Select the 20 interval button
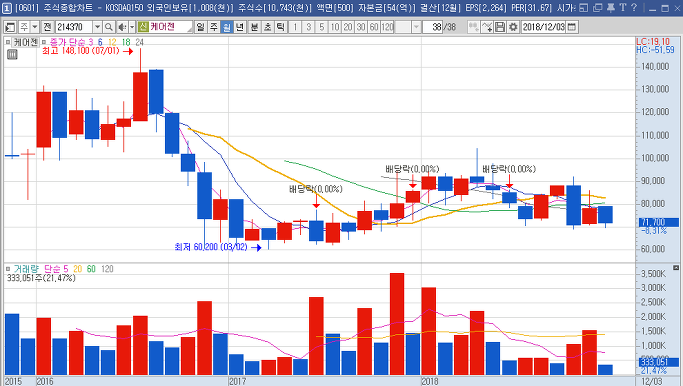 [348, 27]
